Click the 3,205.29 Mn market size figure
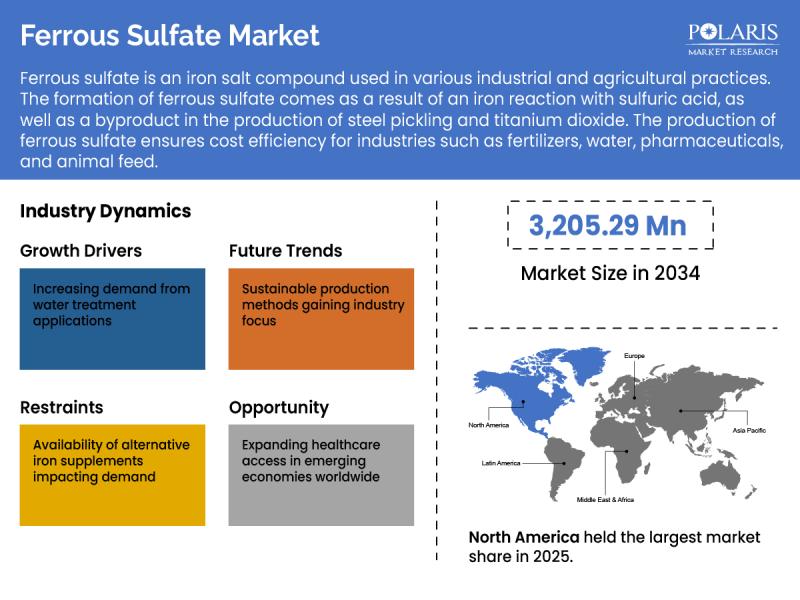800x600 pixels. pos(608,226)
